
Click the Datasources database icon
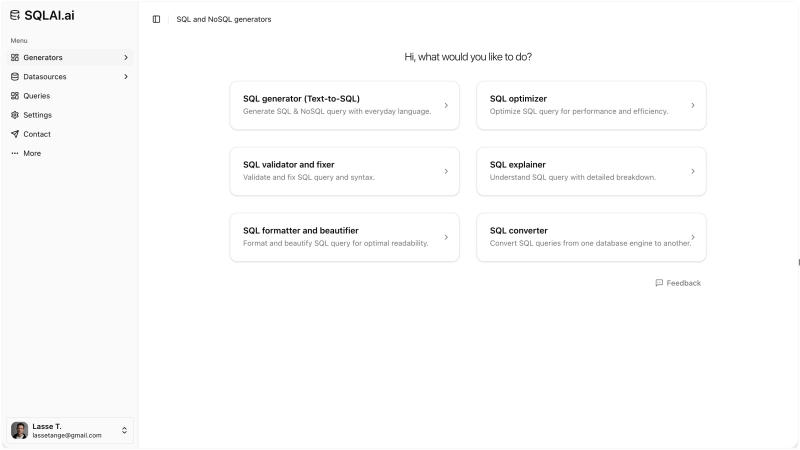[x=15, y=77]
